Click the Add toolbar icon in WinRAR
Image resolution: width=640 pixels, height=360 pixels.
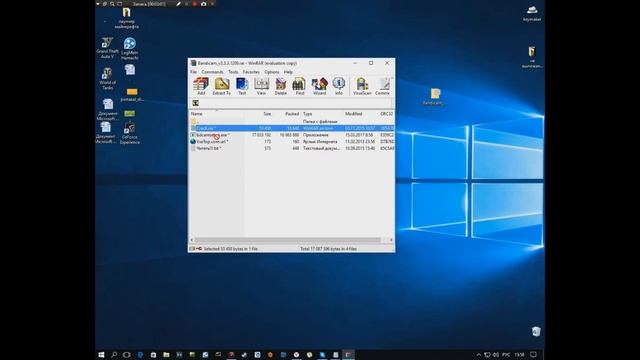[x=201, y=86]
